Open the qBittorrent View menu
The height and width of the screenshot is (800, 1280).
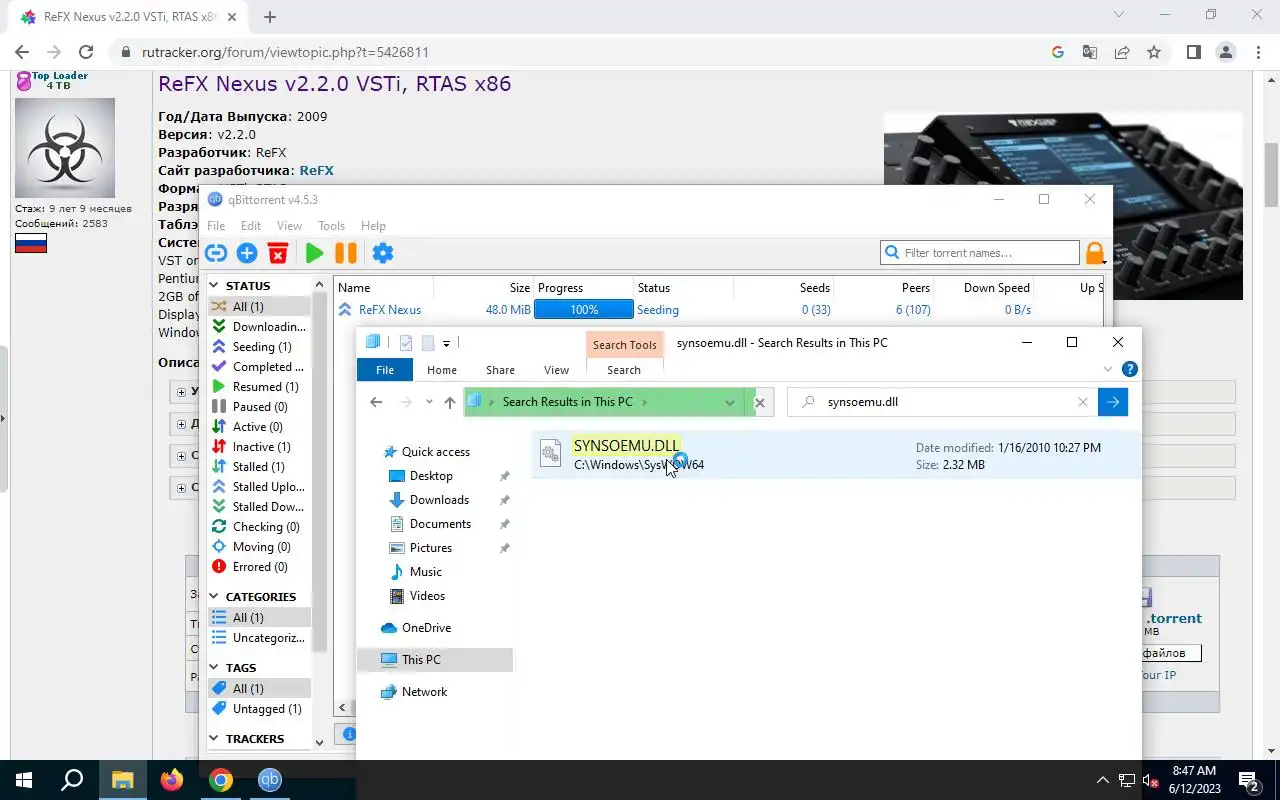pos(289,226)
